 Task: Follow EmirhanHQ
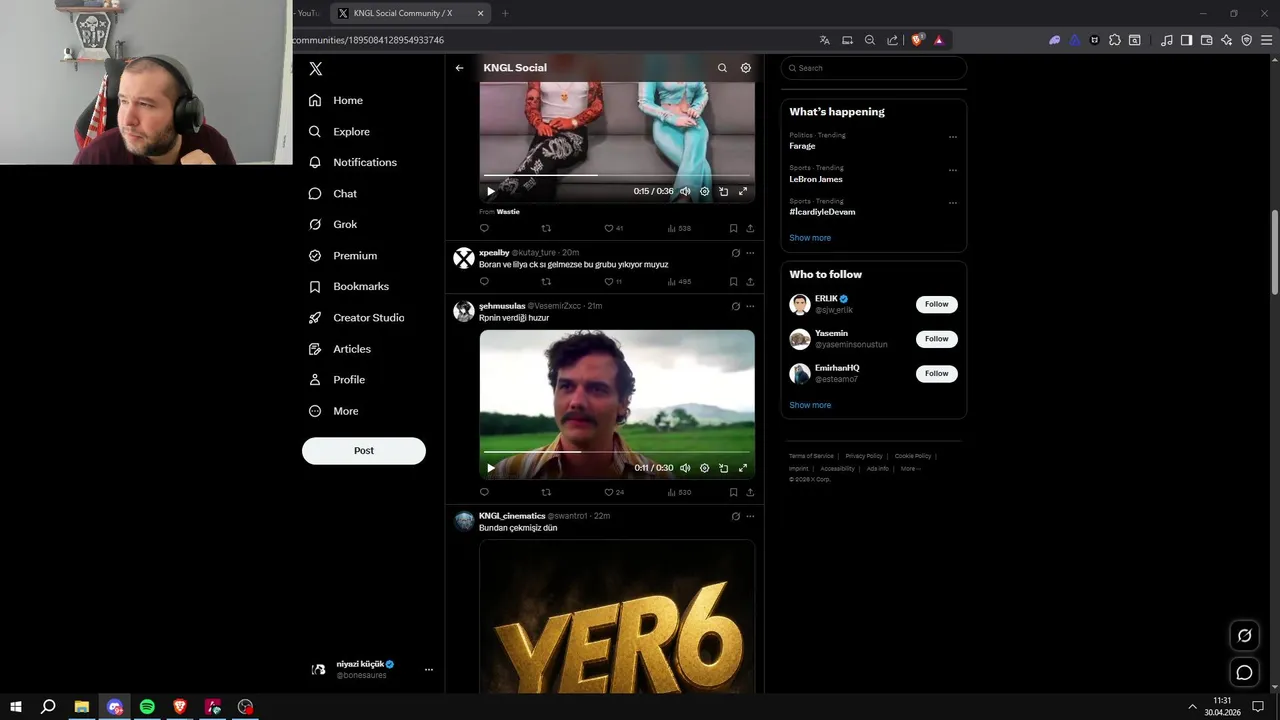coord(937,373)
